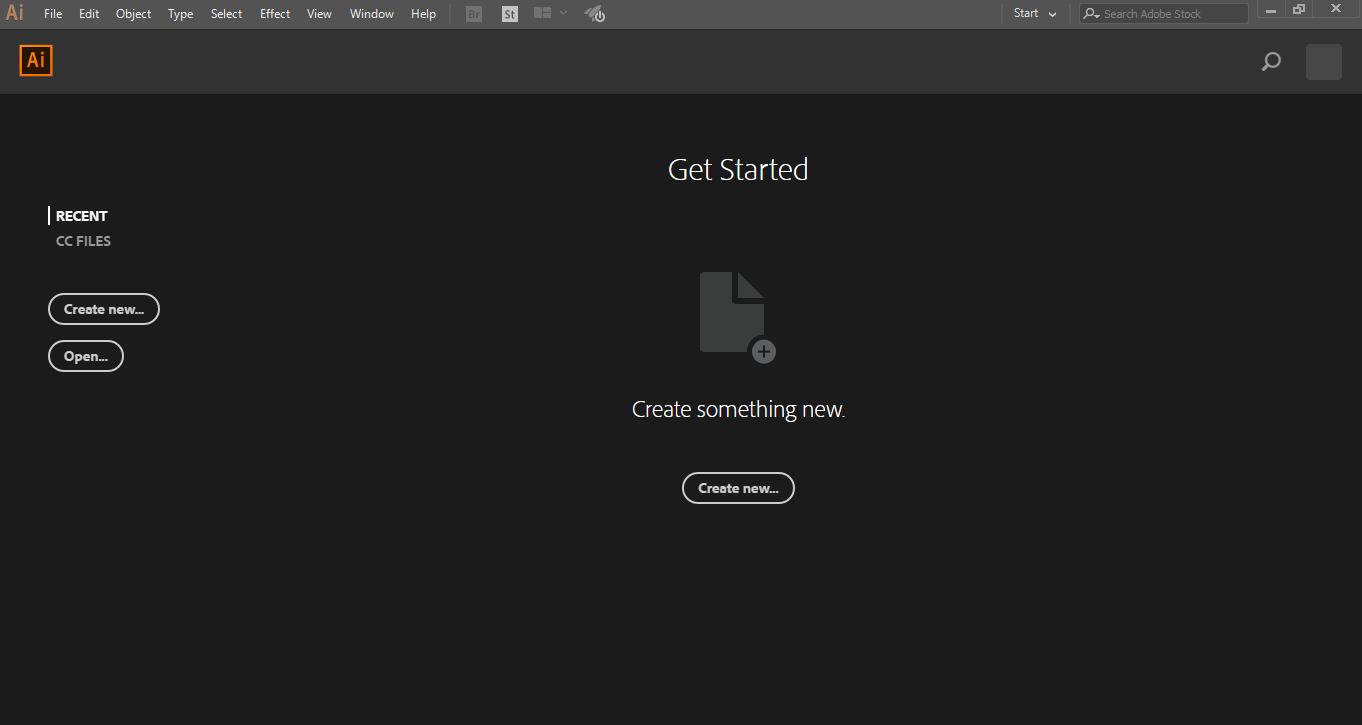
Task: Open GPU Performance rocket icon
Action: (x=594, y=13)
